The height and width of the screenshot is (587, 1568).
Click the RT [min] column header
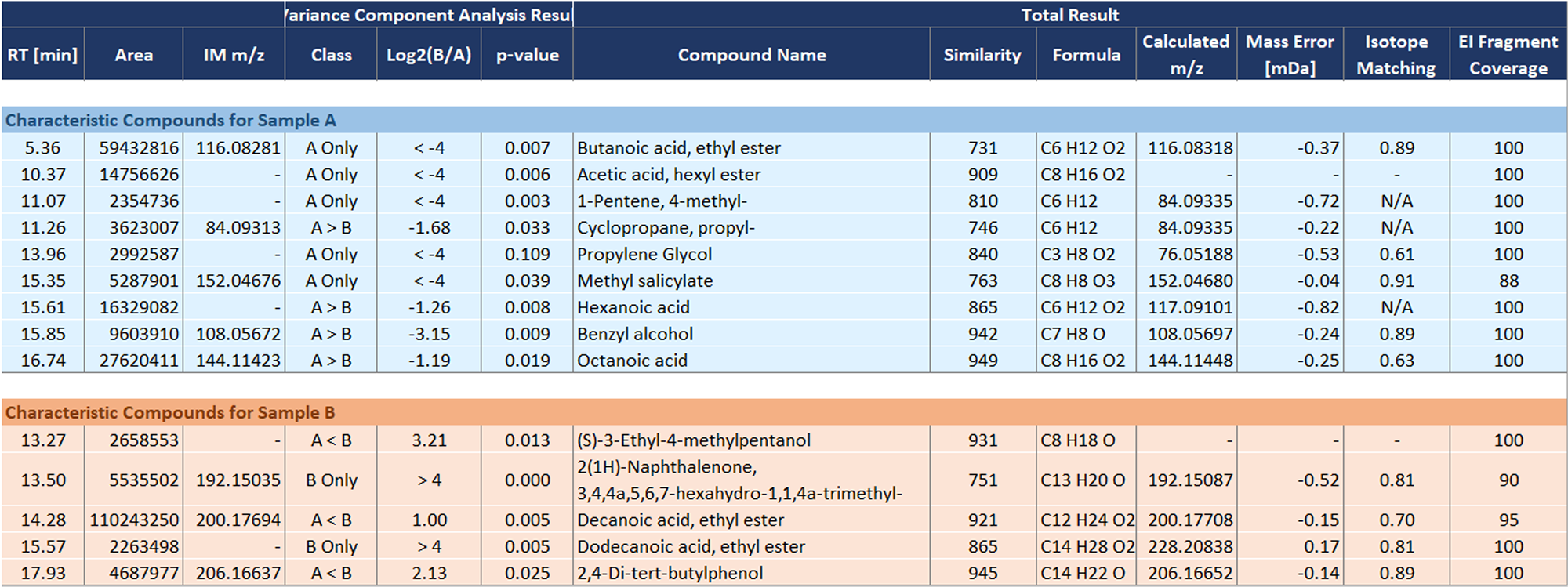pyautogui.click(x=42, y=55)
